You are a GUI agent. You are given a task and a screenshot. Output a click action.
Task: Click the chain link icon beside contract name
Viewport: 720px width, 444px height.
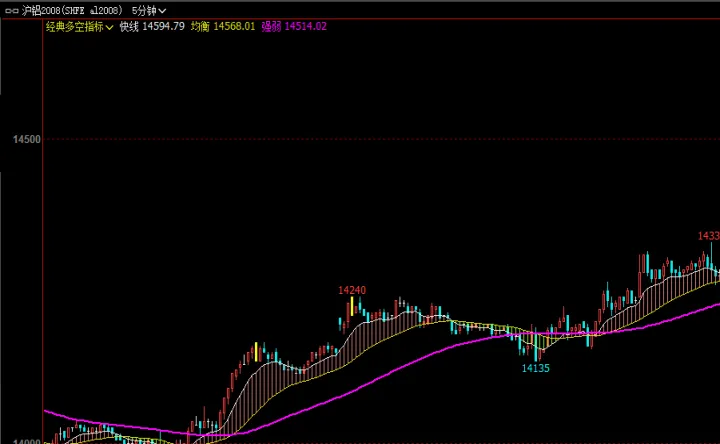(x=11, y=9)
